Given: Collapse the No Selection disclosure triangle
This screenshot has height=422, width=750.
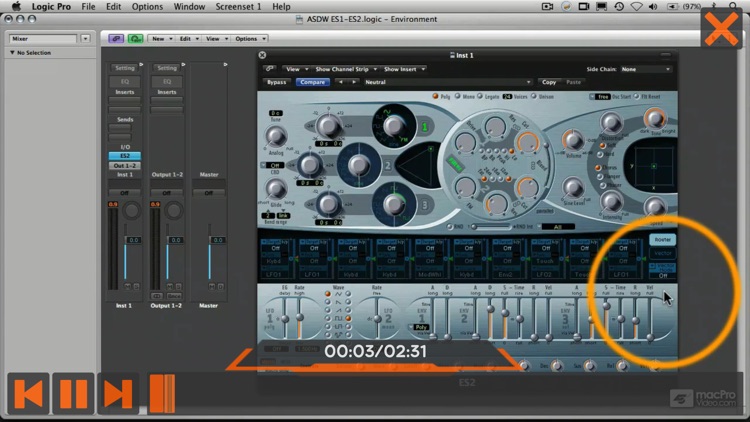Looking at the screenshot, I should [12, 53].
